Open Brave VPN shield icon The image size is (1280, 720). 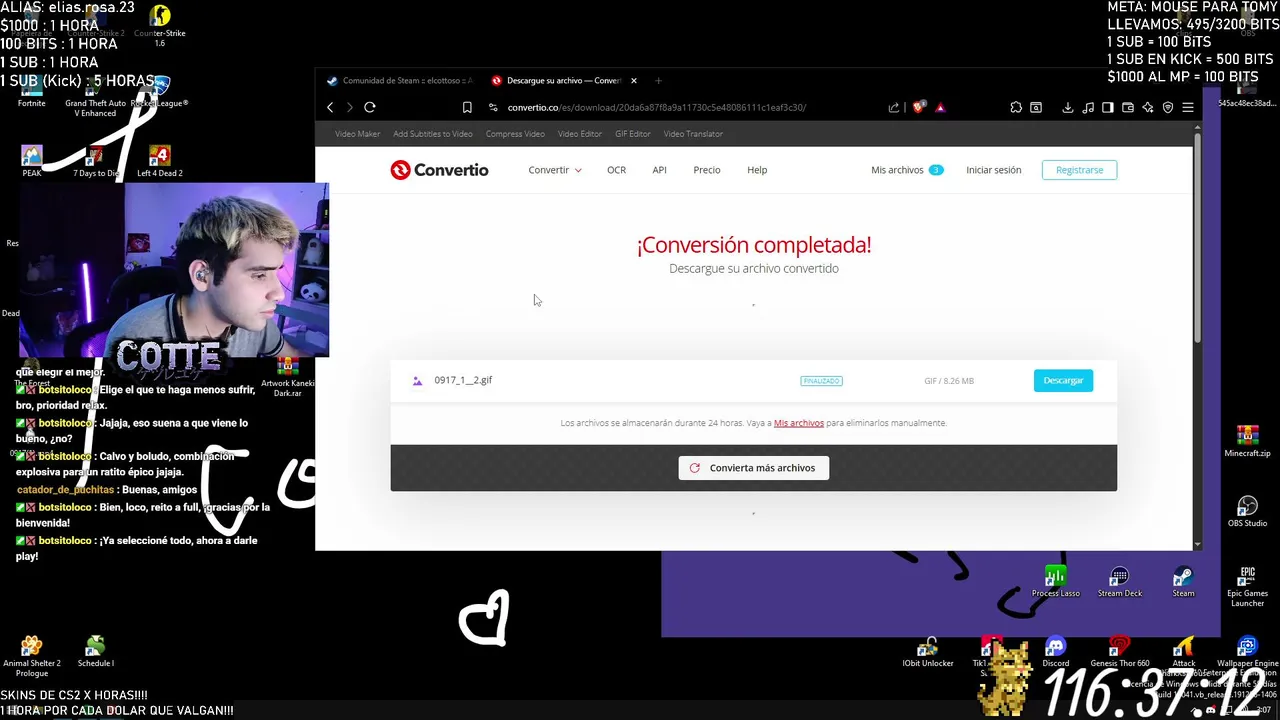point(1168,107)
